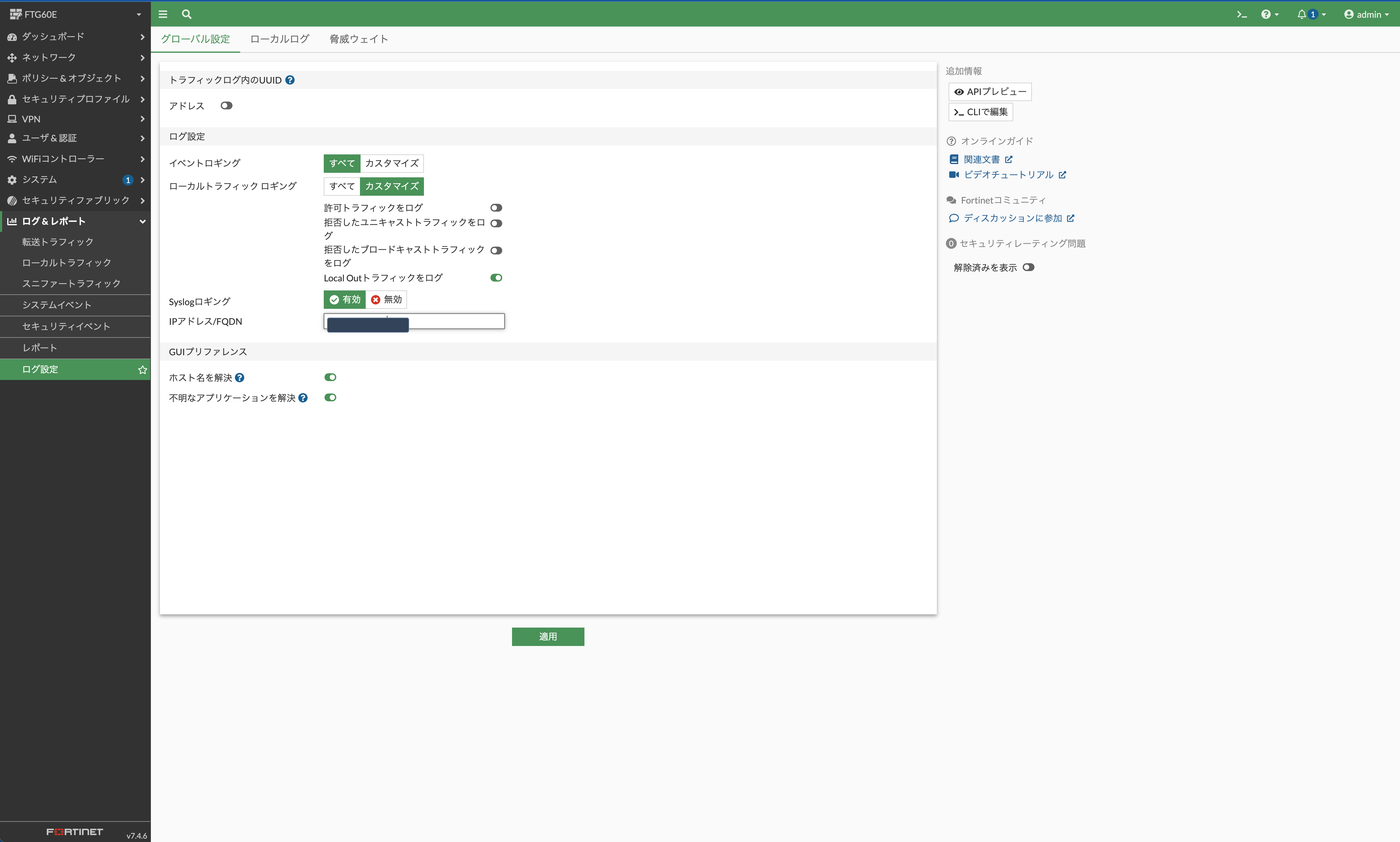This screenshot has height=842, width=1400.
Task: Enable 拒否したブロードキャストトラフィックをログ toggle
Action: point(496,250)
